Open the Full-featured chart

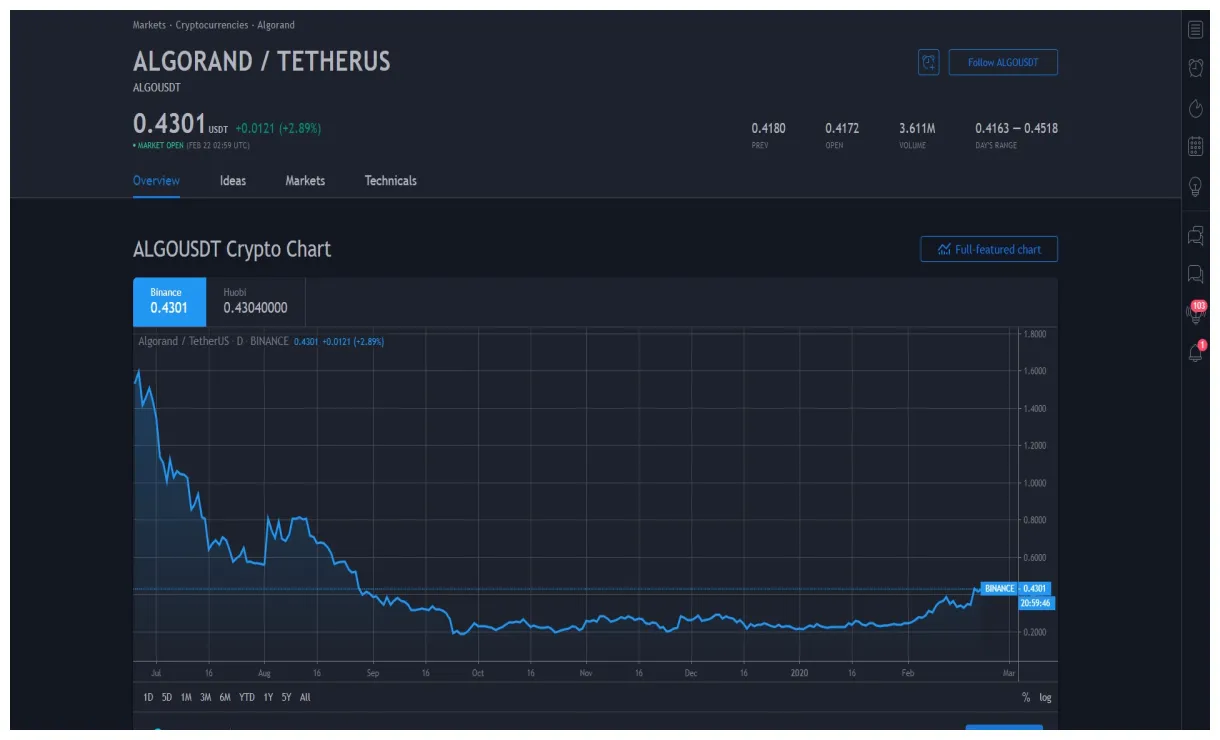[988, 249]
